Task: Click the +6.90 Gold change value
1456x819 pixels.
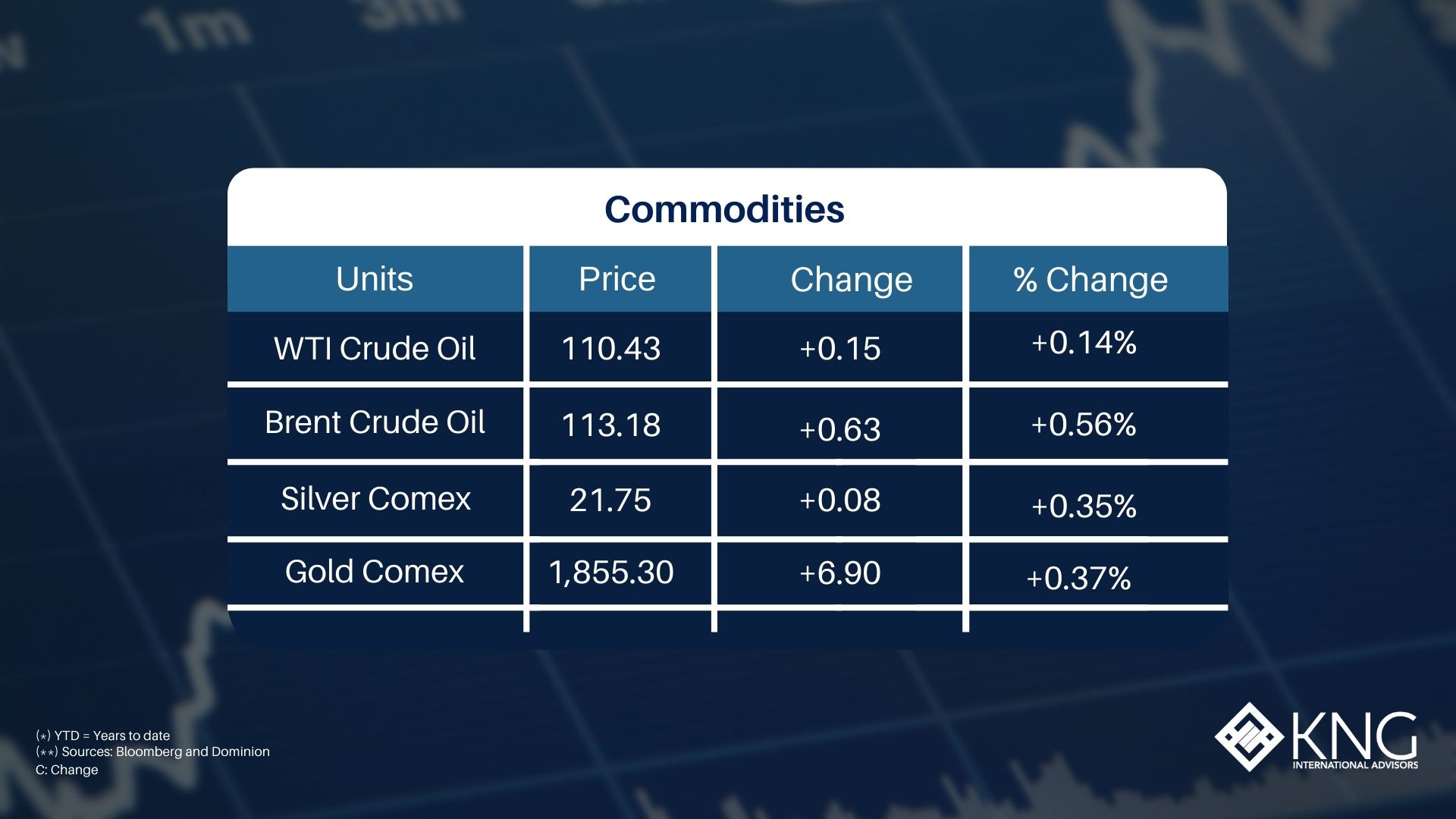Action: point(840,573)
